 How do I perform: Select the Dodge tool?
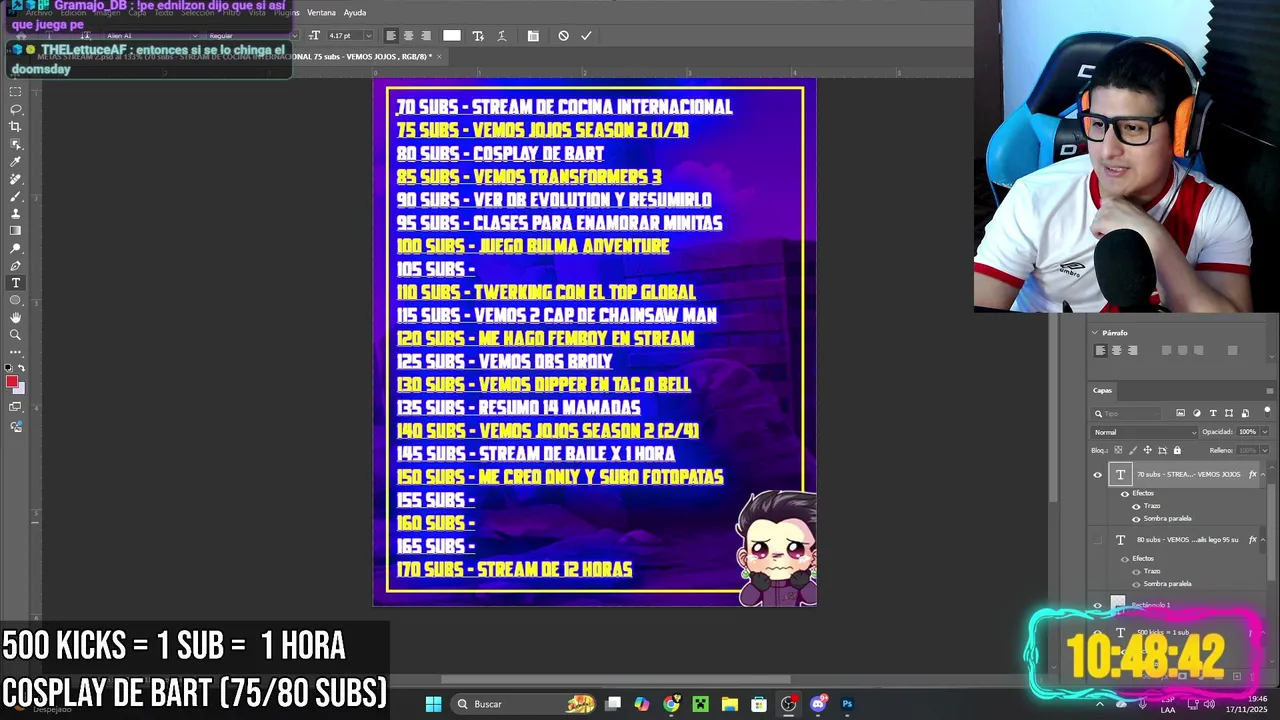click(x=15, y=248)
